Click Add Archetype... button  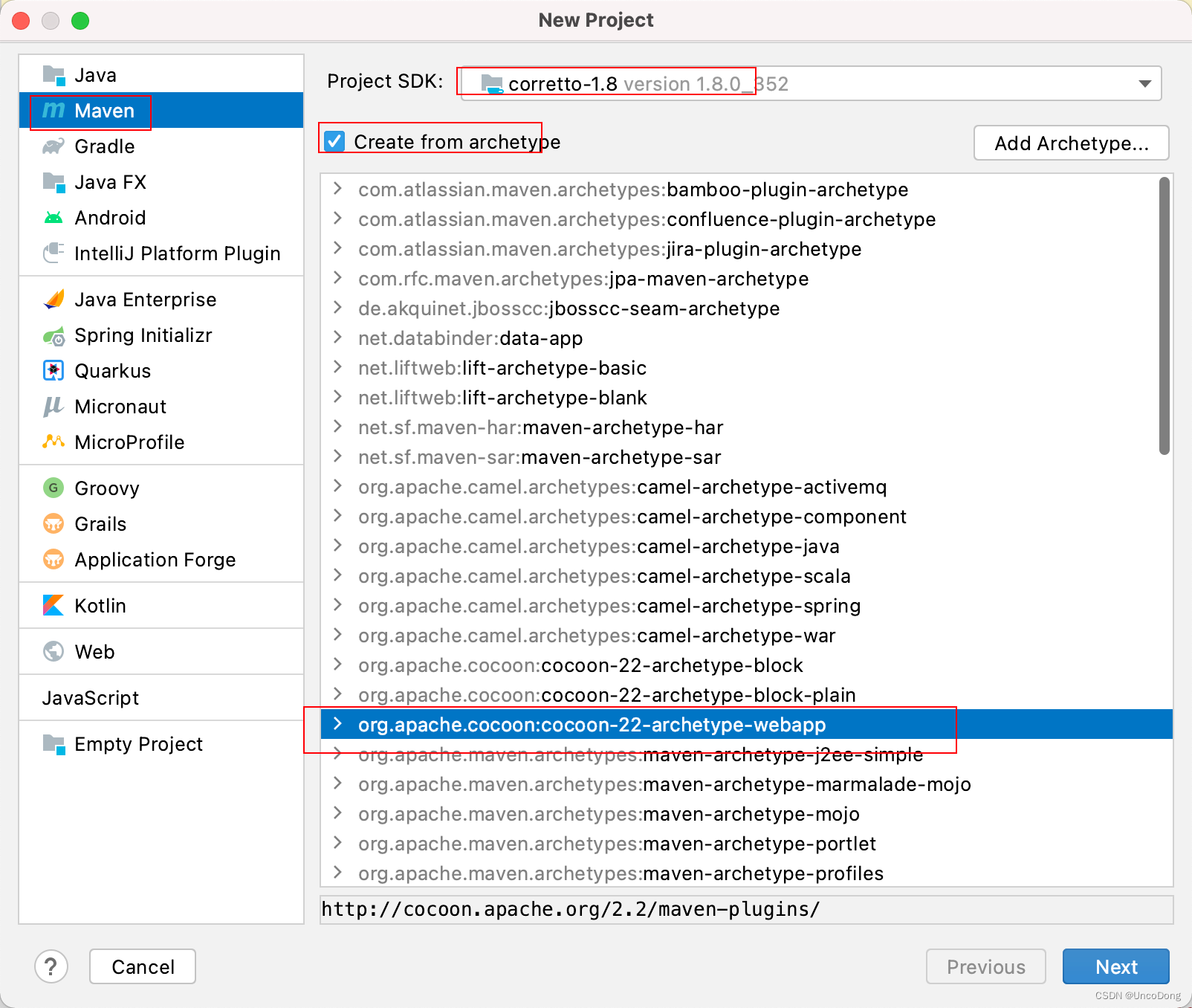1072,143
